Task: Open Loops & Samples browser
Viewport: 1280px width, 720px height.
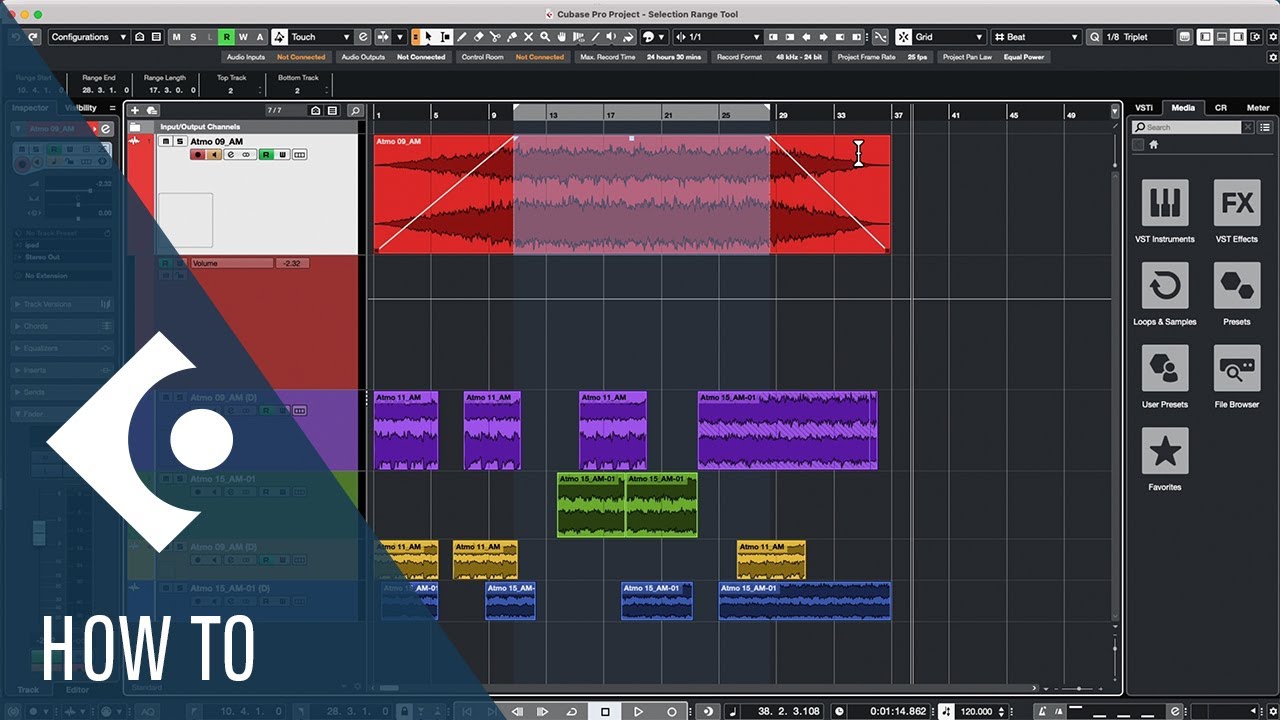Action: point(1165,286)
